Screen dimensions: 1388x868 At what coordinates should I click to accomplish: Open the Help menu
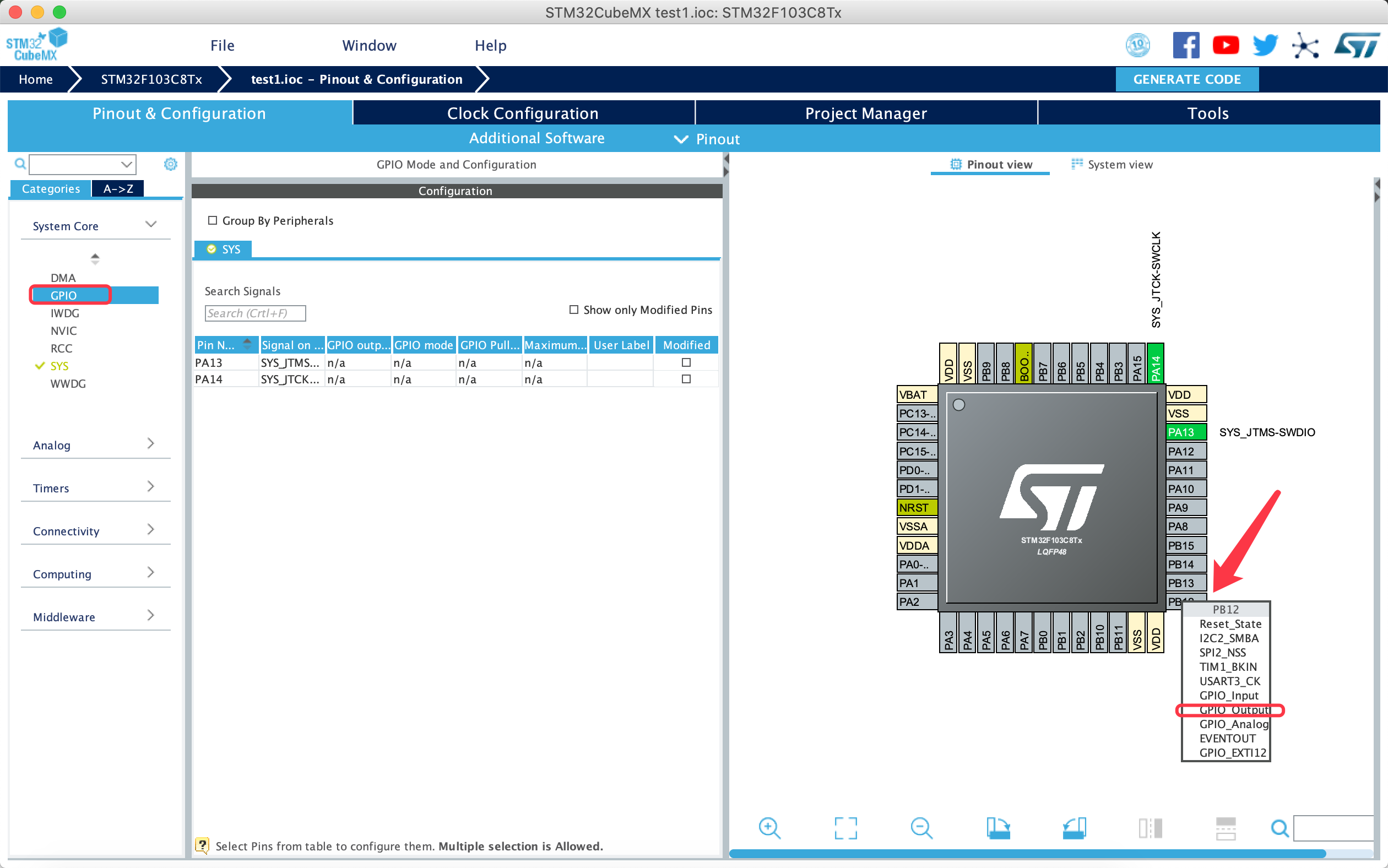coord(491,45)
